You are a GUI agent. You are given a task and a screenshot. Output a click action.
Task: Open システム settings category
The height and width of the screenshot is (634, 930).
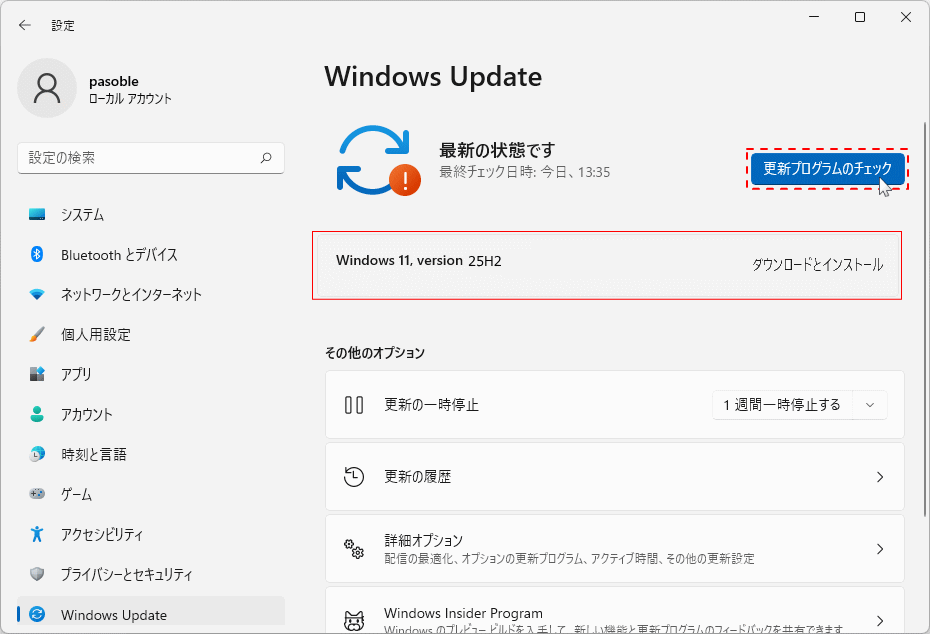pos(82,215)
